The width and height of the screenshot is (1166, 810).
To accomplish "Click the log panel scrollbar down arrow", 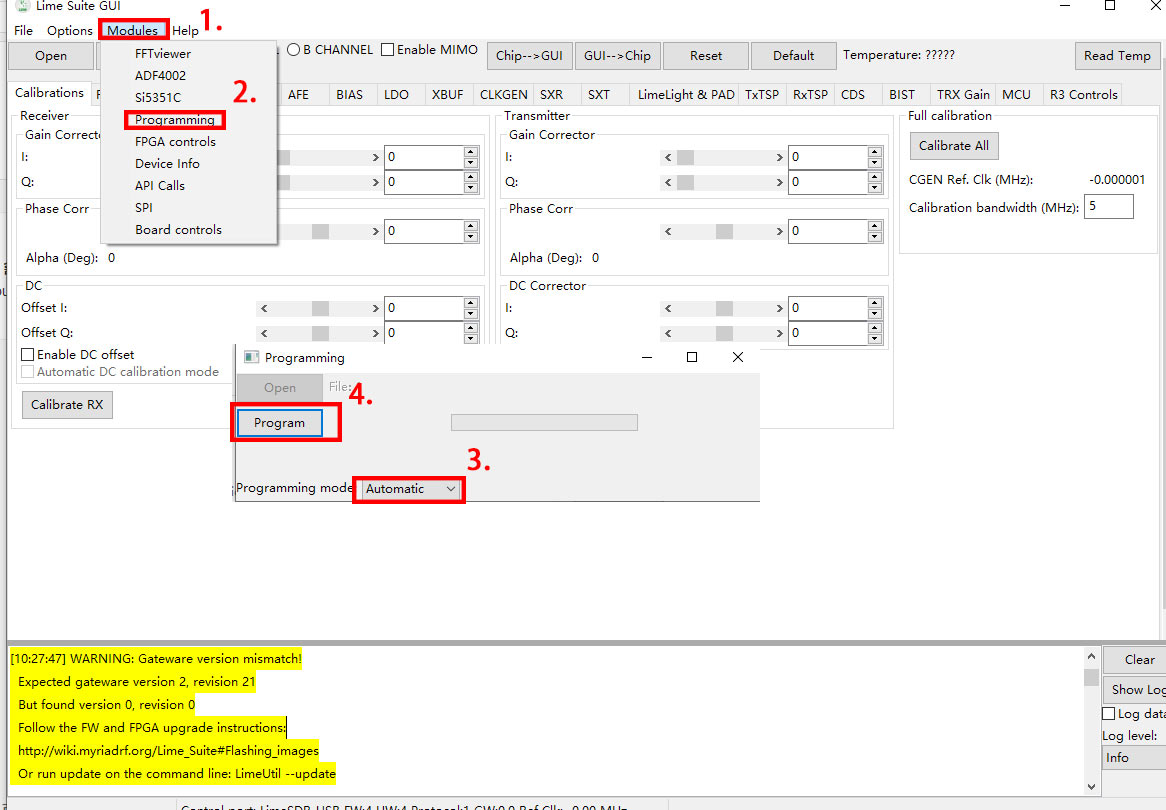I will [1091, 786].
